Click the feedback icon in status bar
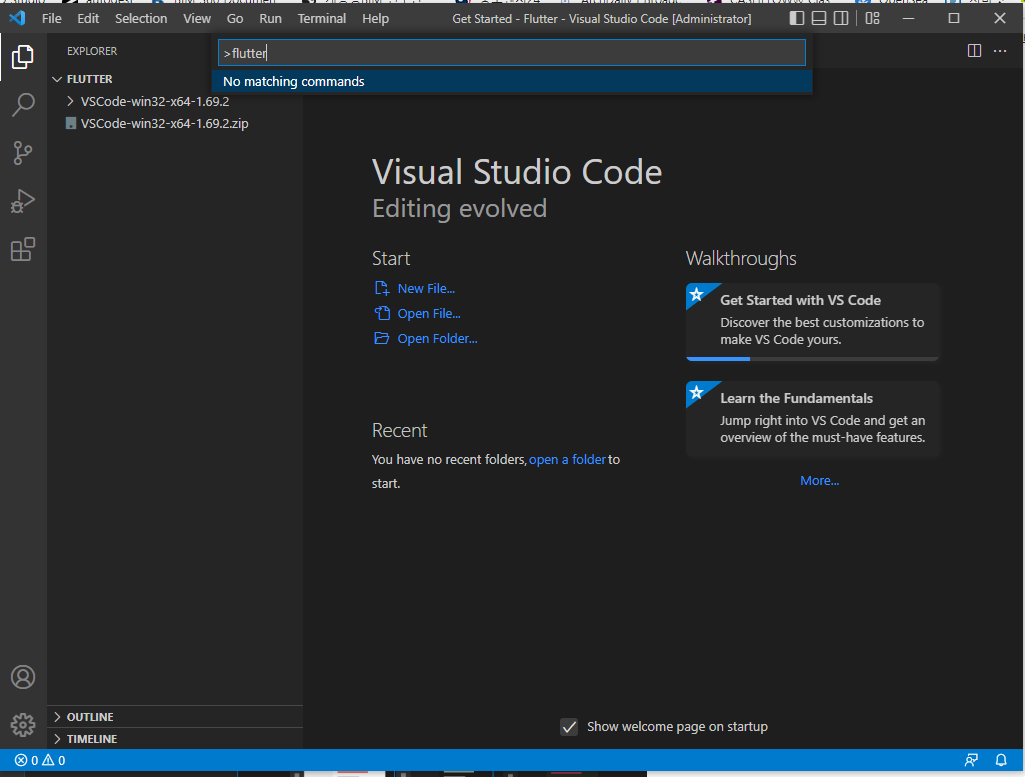1025x777 pixels. tap(971, 760)
